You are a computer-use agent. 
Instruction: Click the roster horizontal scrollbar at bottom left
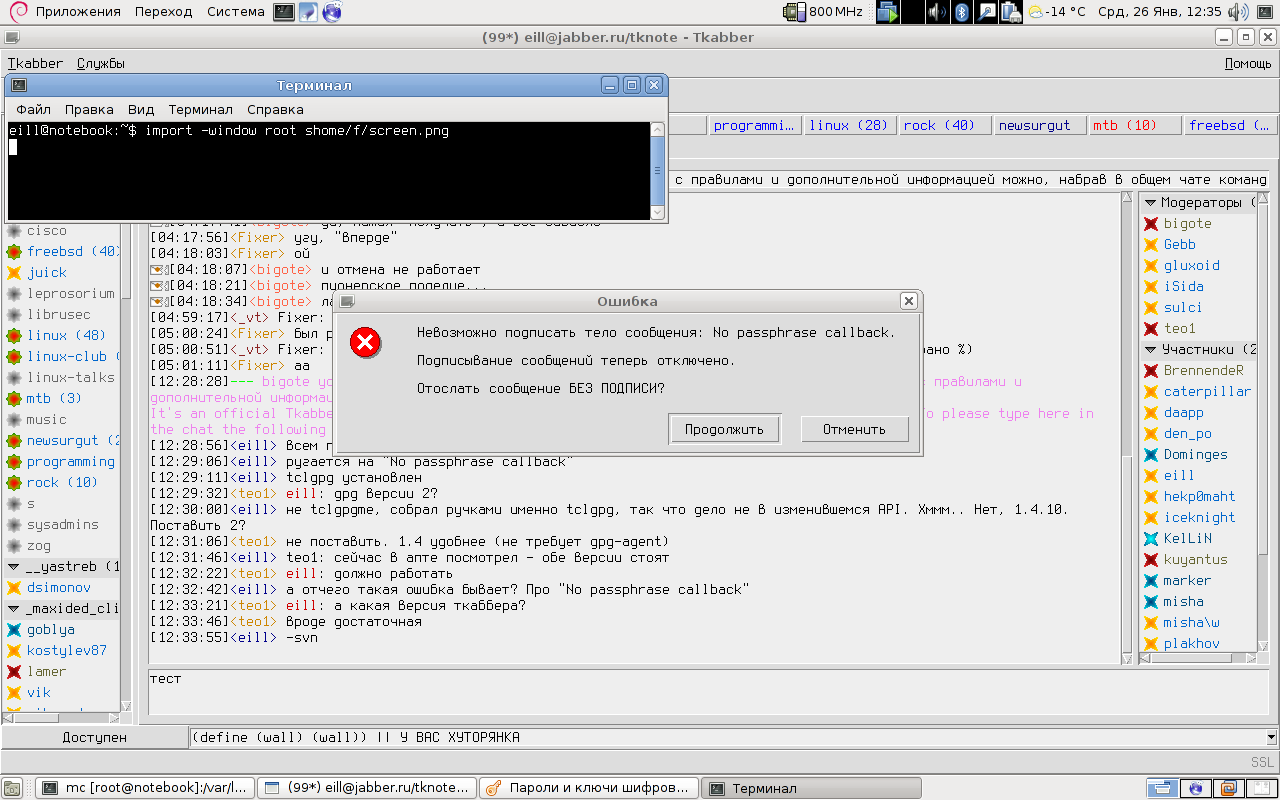[x=62, y=717]
